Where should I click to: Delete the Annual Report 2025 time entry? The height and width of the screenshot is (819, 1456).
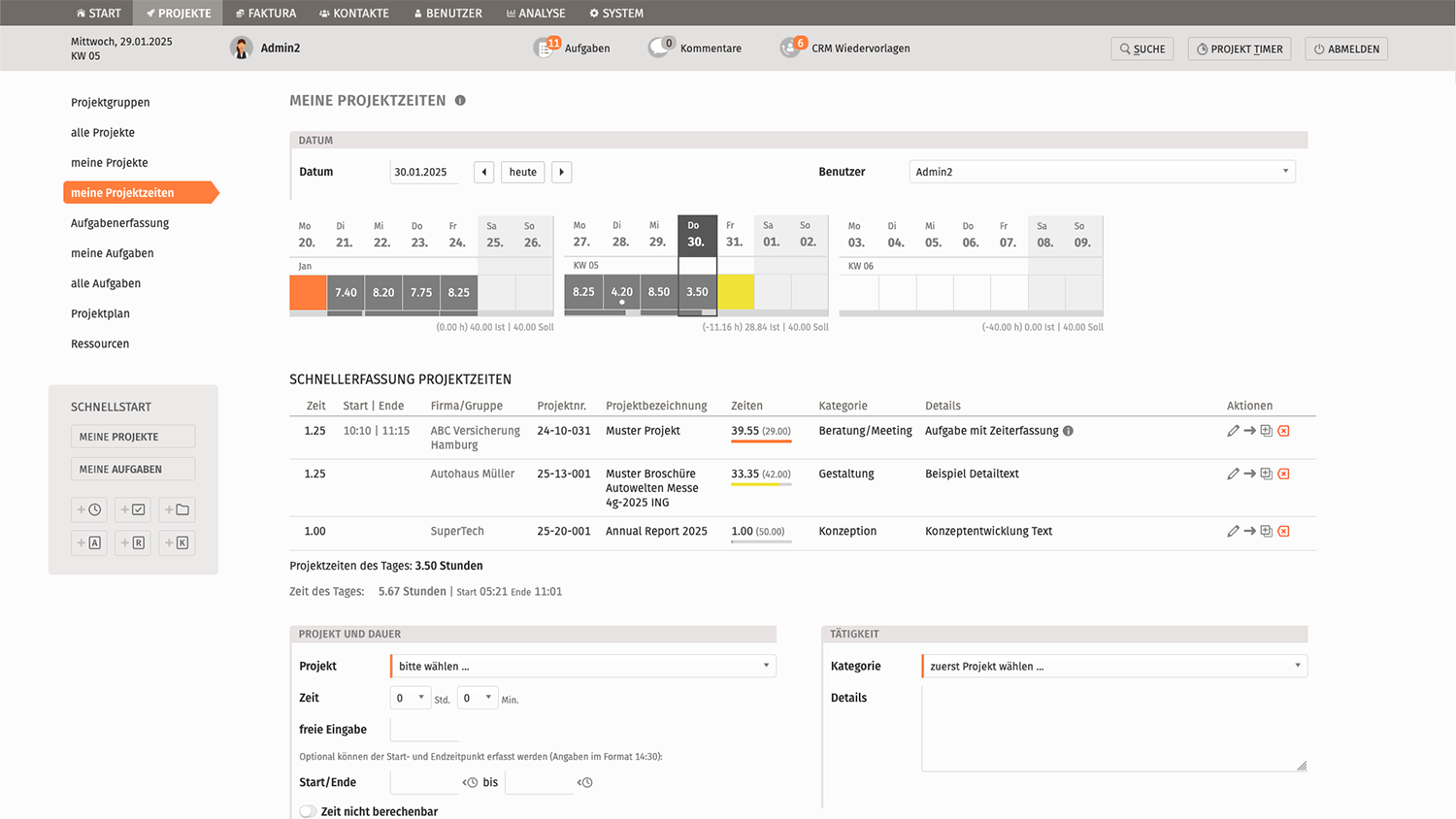pyautogui.click(x=1283, y=532)
